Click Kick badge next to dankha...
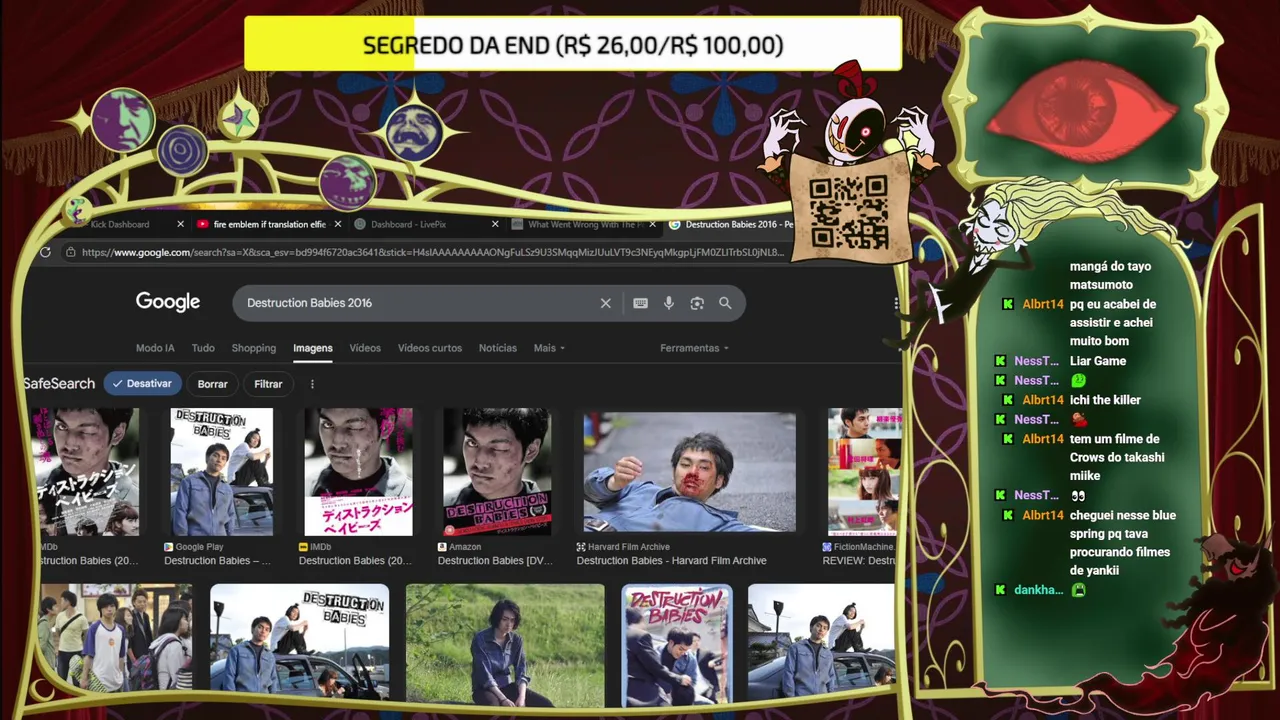 (1000, 590)
